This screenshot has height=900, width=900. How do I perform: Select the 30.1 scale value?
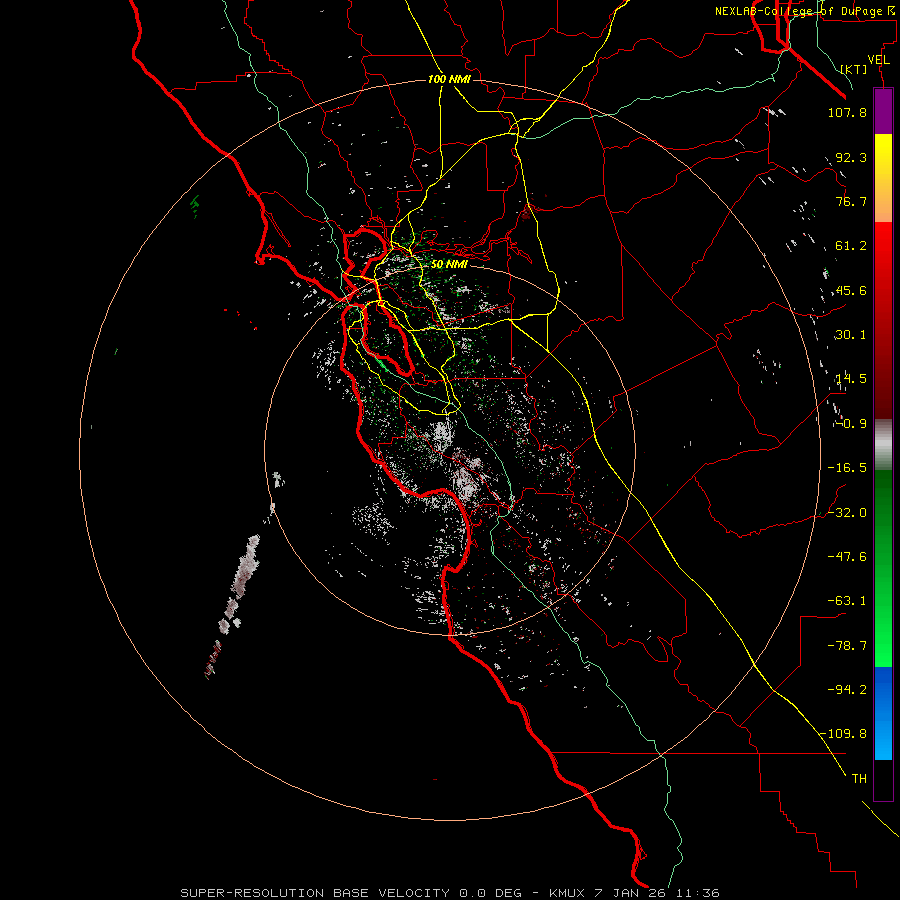851,335
